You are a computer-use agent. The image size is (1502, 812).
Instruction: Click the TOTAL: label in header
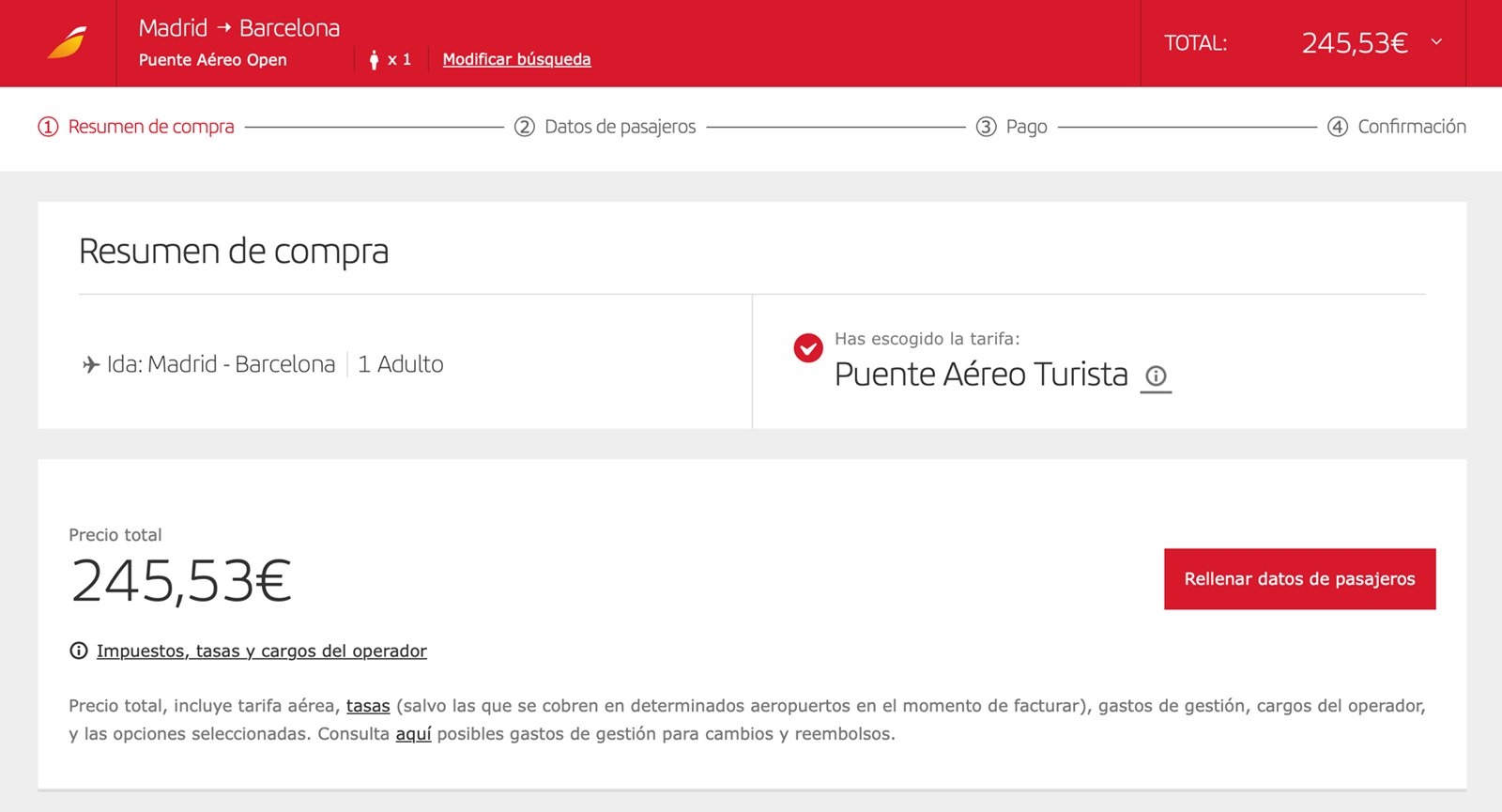pos(1196,43)
